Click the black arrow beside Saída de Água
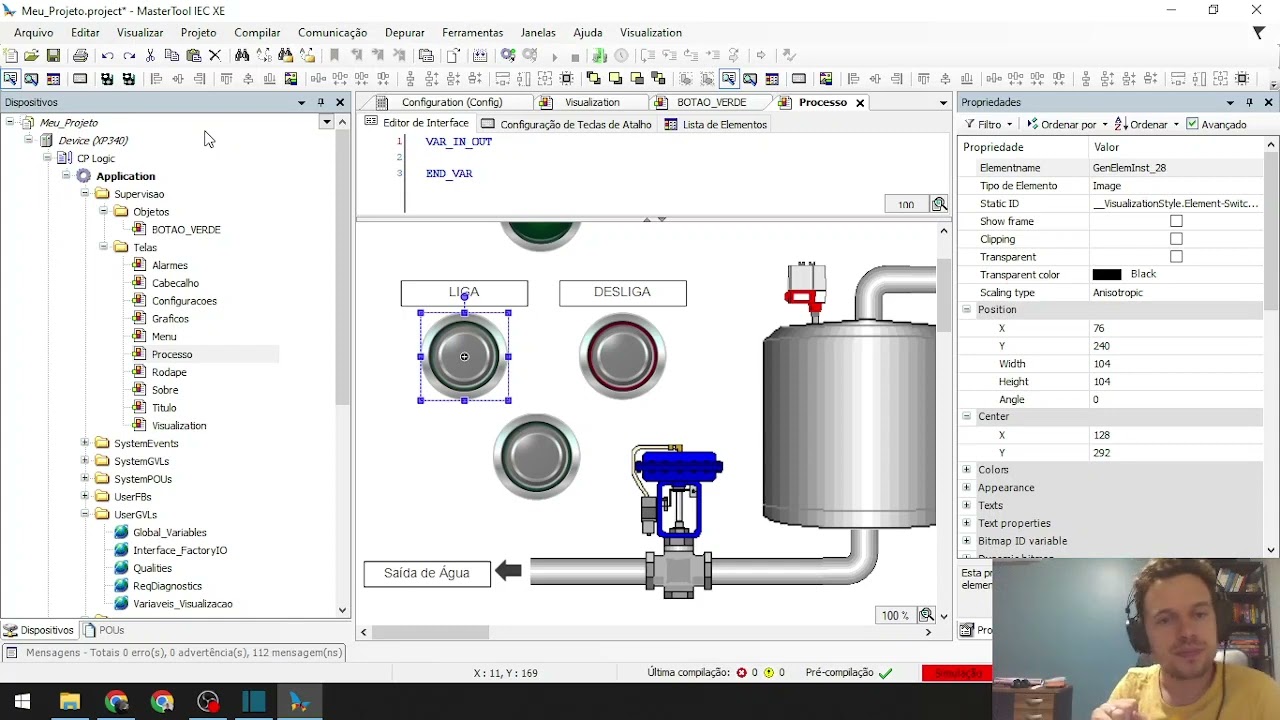Screen dimensions: 1280x720 click(508, 571)
